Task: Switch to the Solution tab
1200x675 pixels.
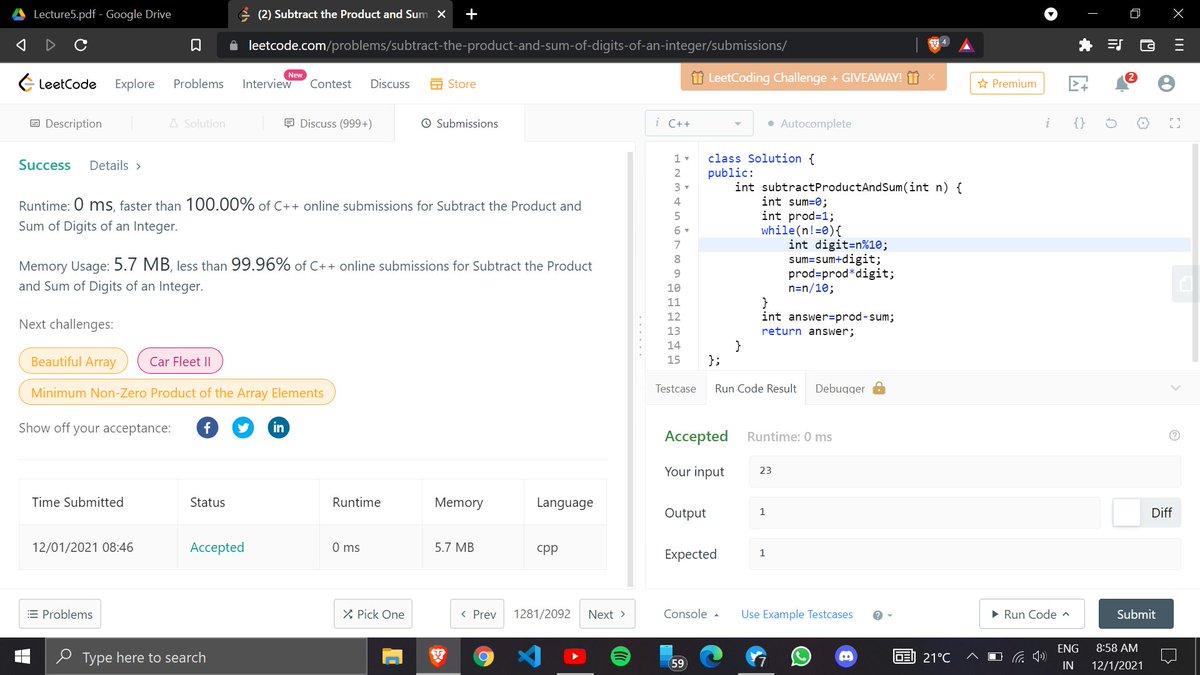Action: pyautogui.click(x=196, y=124)
